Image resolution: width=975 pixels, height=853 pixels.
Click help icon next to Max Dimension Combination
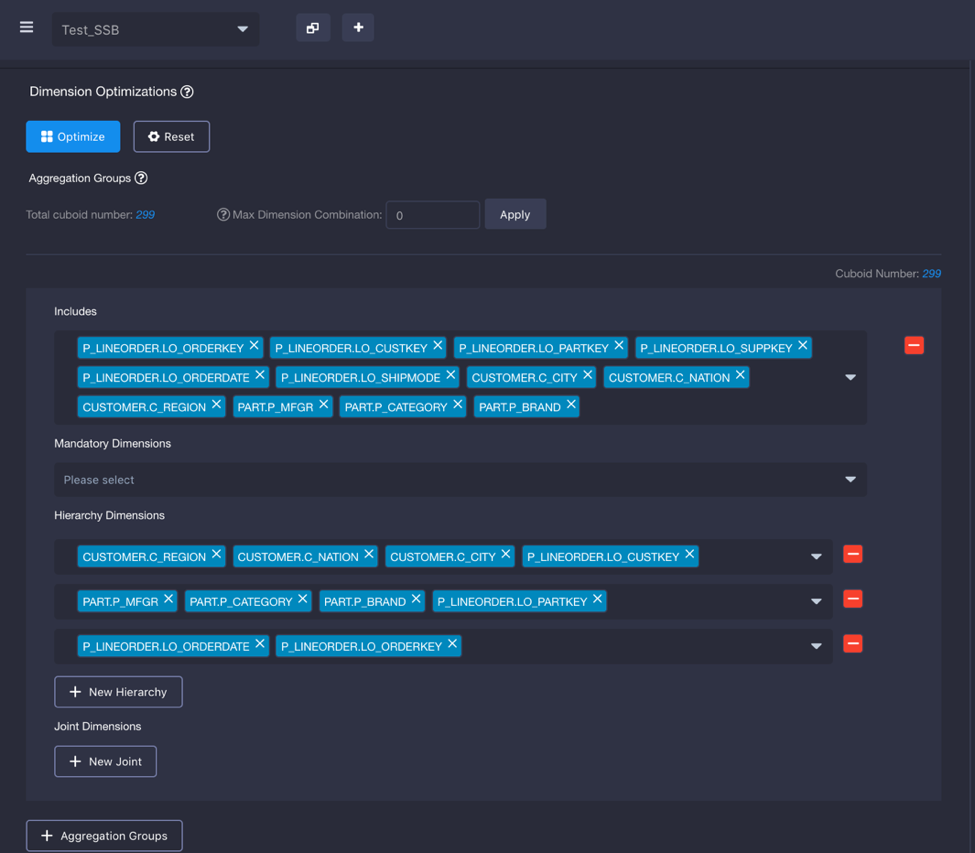pyautogui.click(x=223, y=215)
